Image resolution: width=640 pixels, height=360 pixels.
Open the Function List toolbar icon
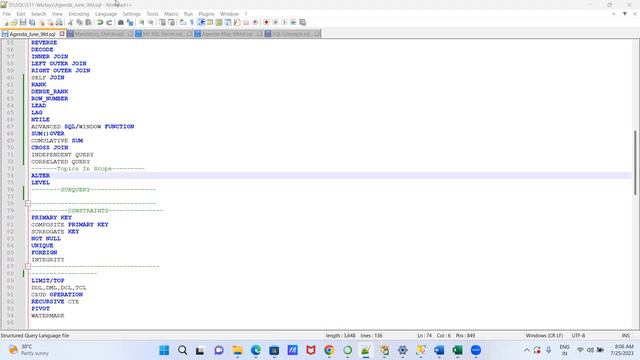(x=237, y=22)
